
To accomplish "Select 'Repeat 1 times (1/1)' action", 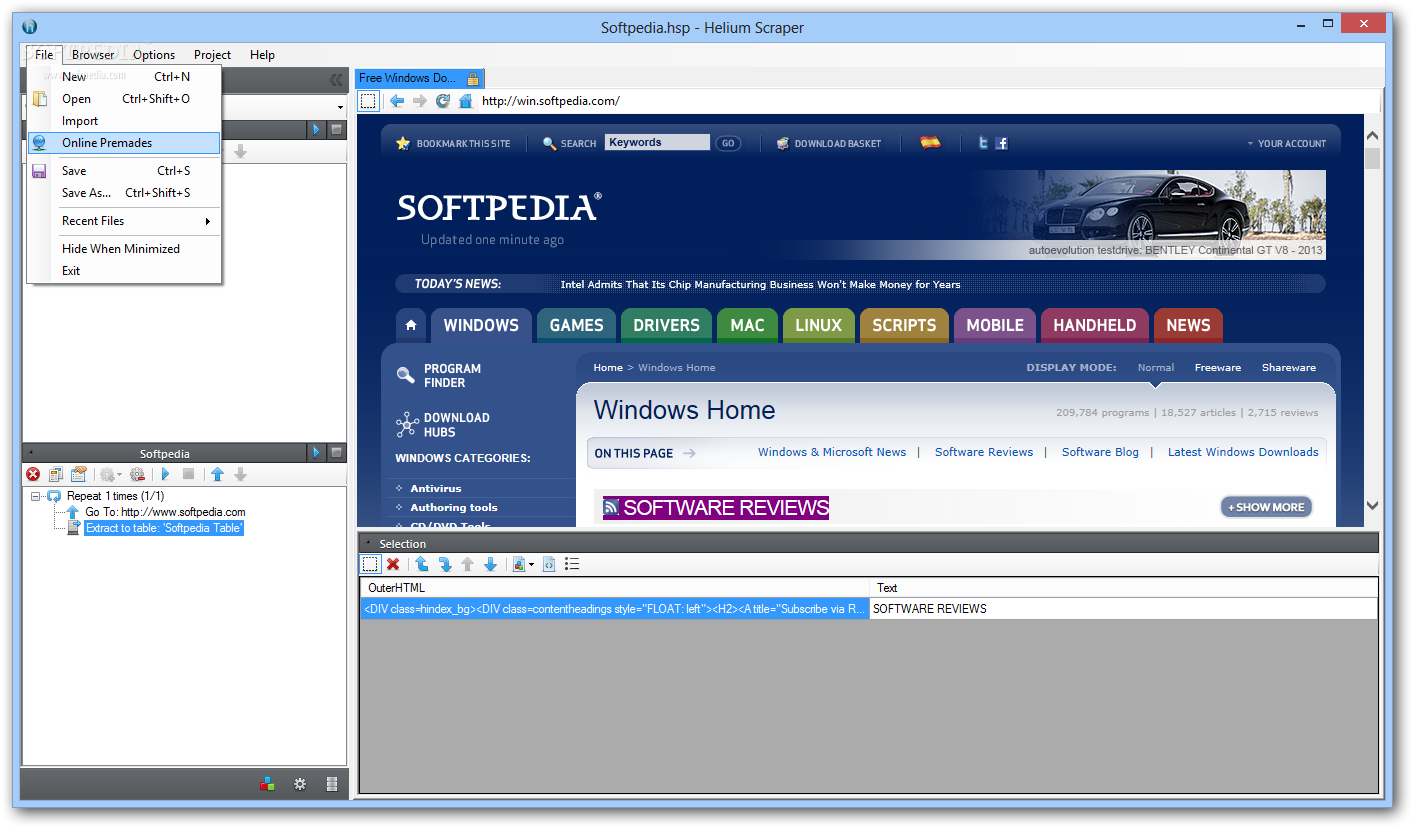I will pos(116,496).
